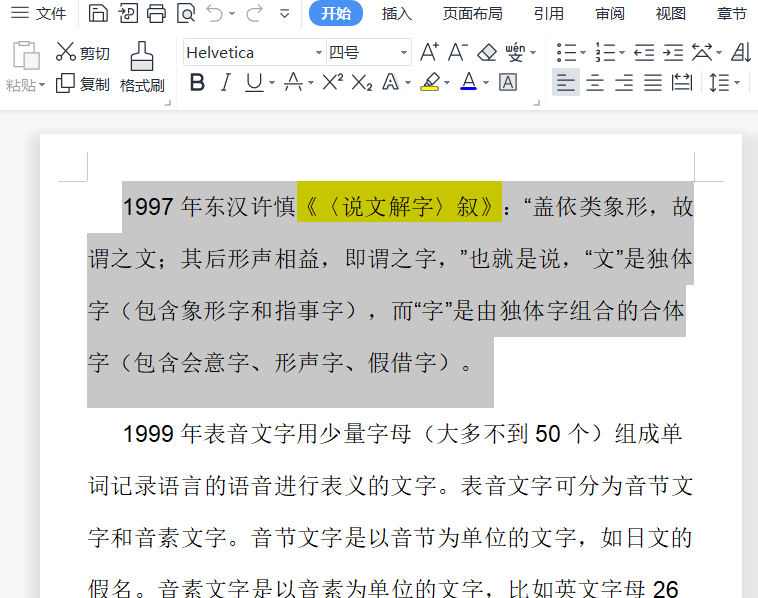This screenshot has height=598, width=758.
Task: Toggle superscript X² icon
Action: point(333,83)
